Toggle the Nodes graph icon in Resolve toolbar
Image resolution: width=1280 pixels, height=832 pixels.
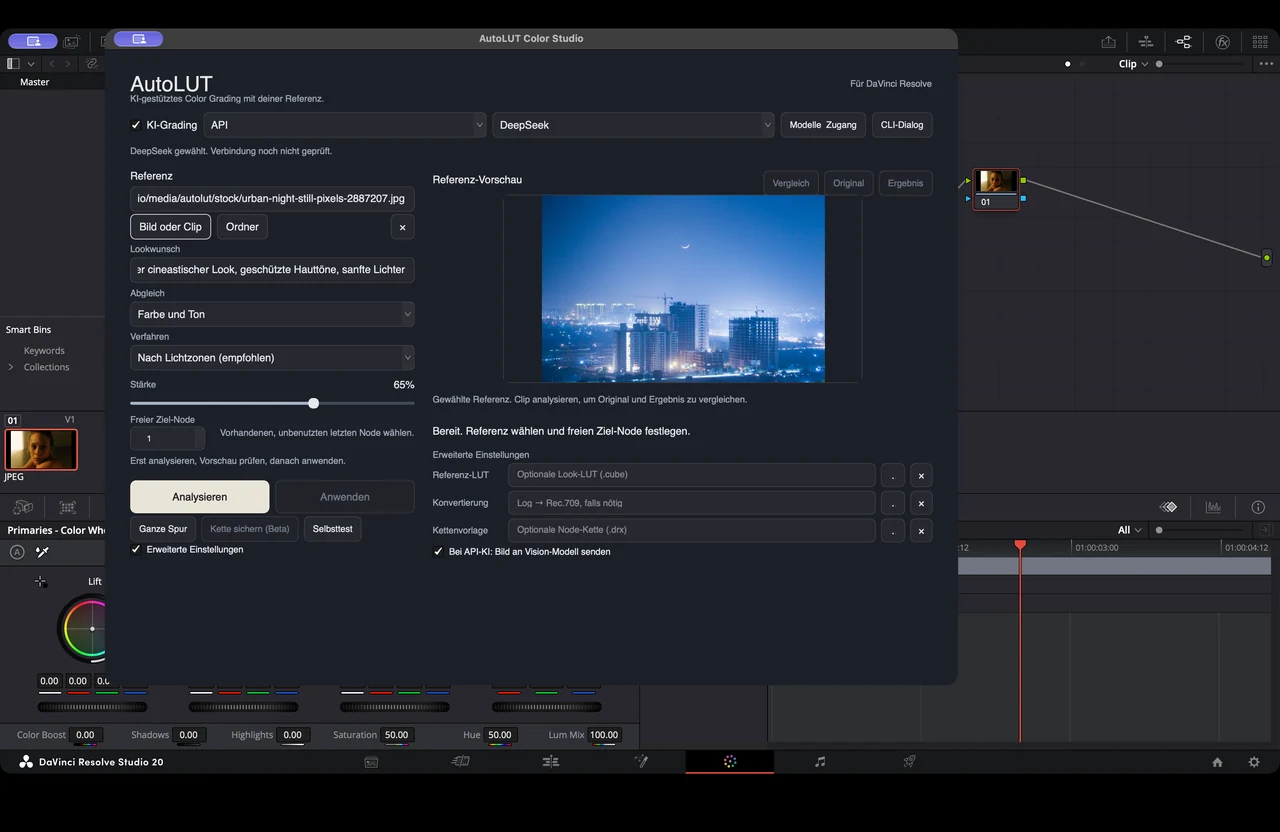click(x=1184, y=42)
